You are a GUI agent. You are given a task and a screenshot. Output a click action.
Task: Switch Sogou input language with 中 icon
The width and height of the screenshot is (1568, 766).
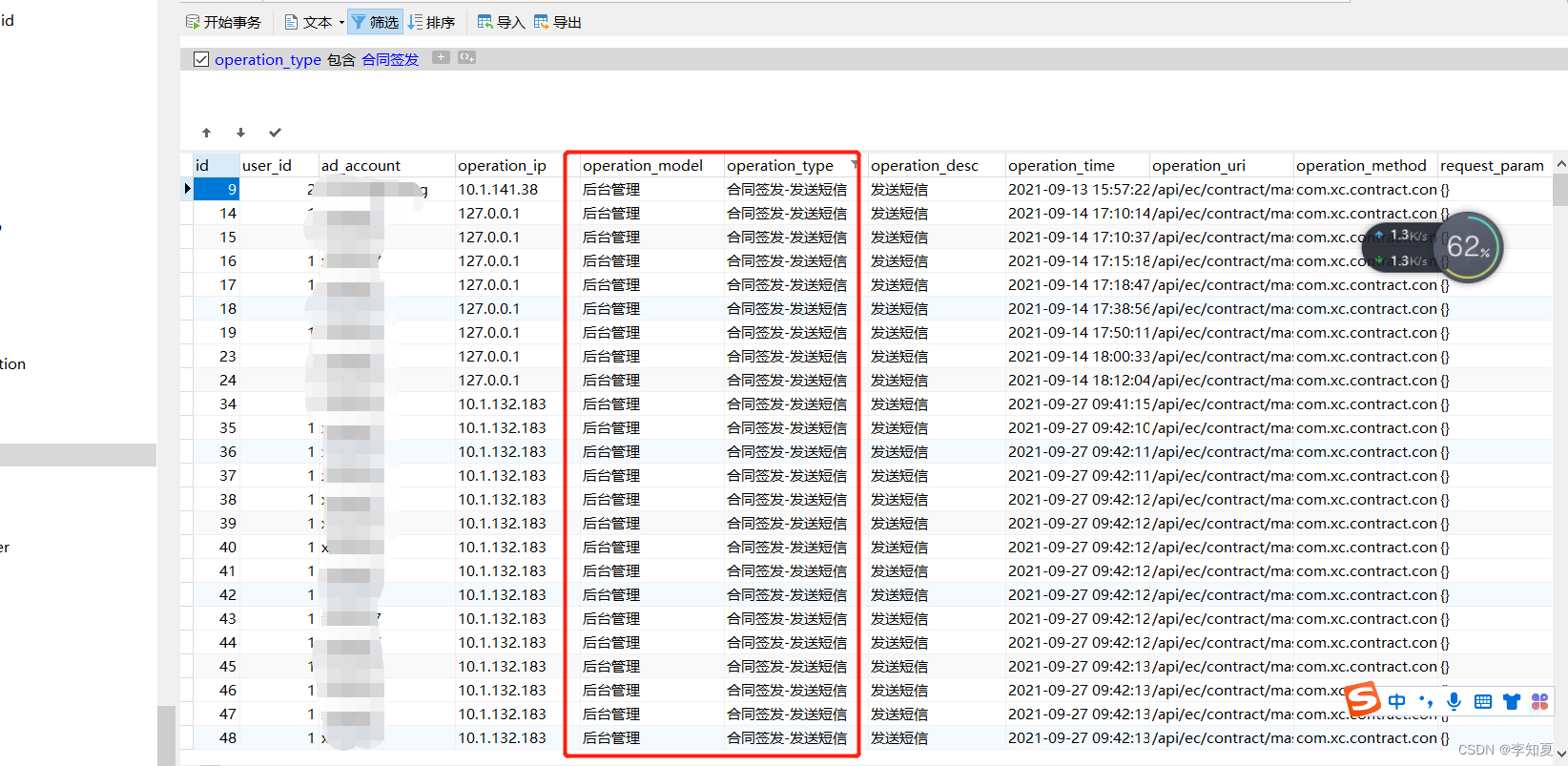coord(1397,701)
